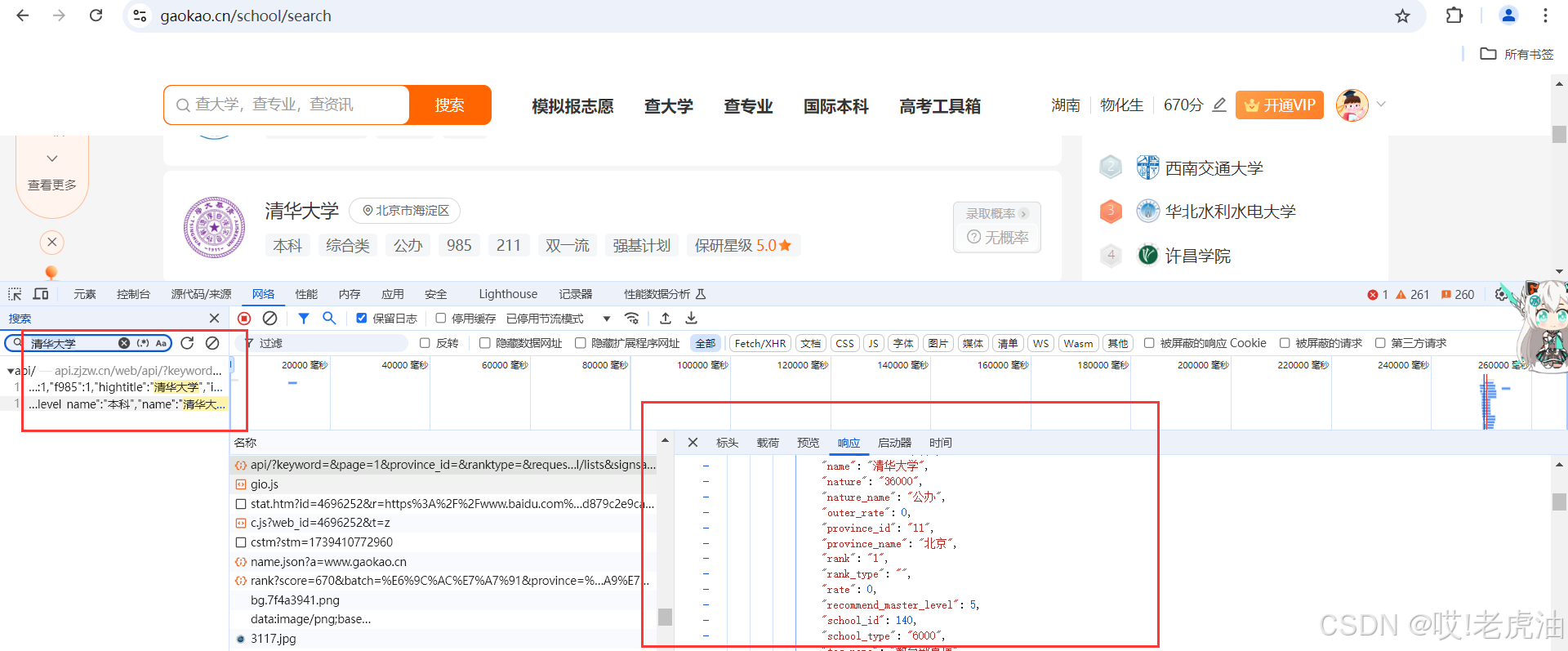The height and width of the screenshot is (651, 1568).
Task: Enable the 隐藏扩展程序网址 checkbox
Action: click(581, 343)
